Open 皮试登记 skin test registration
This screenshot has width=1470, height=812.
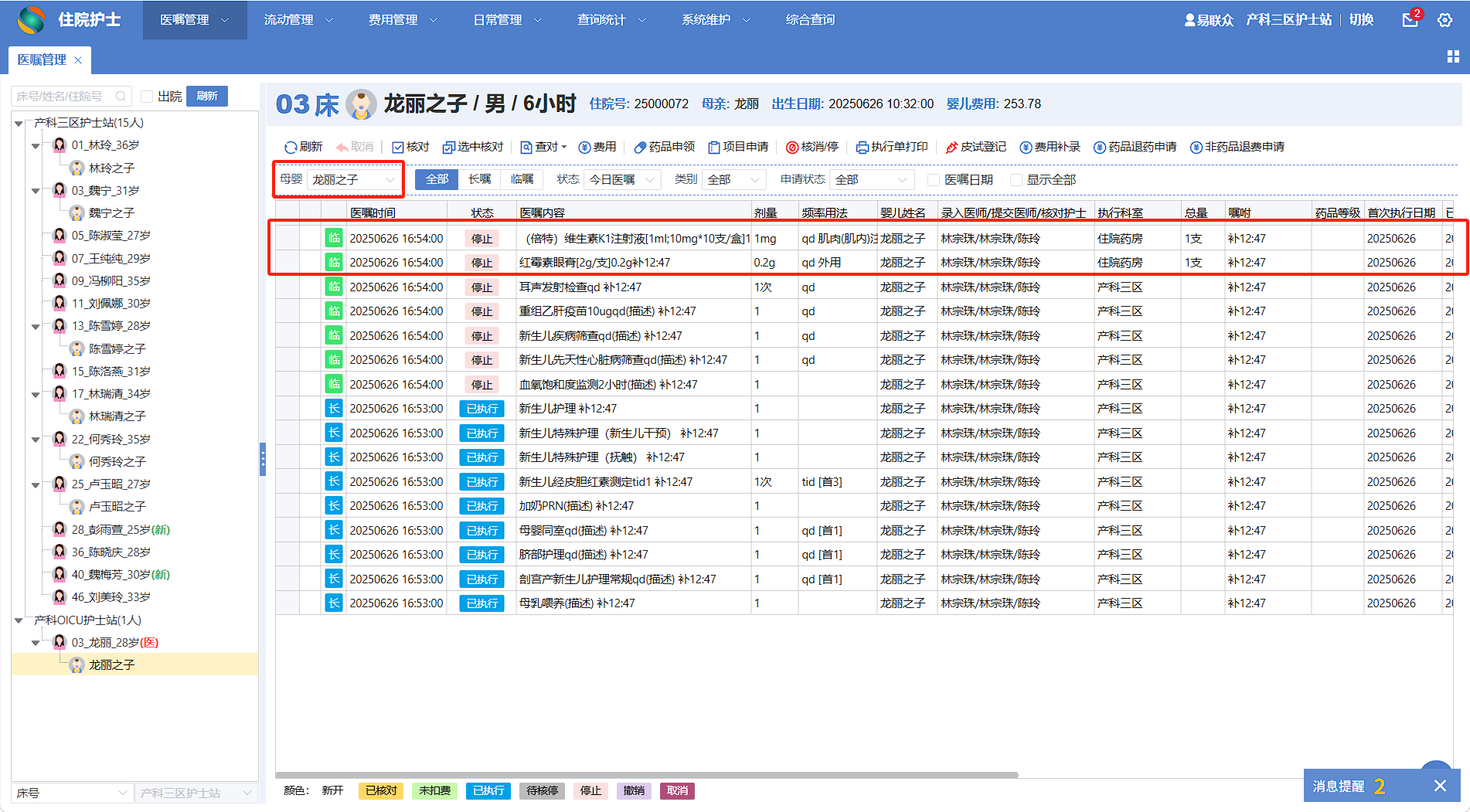(975, 147)
